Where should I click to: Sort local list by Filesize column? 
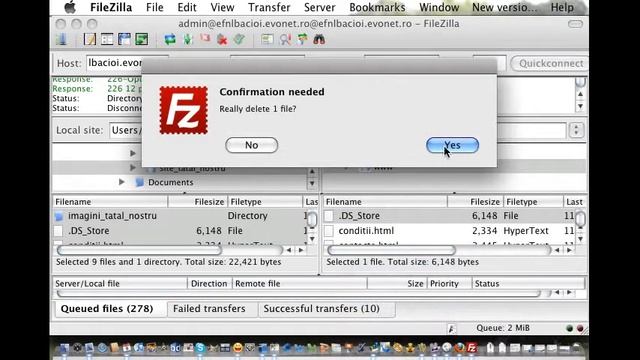click(x=198, y=202)
